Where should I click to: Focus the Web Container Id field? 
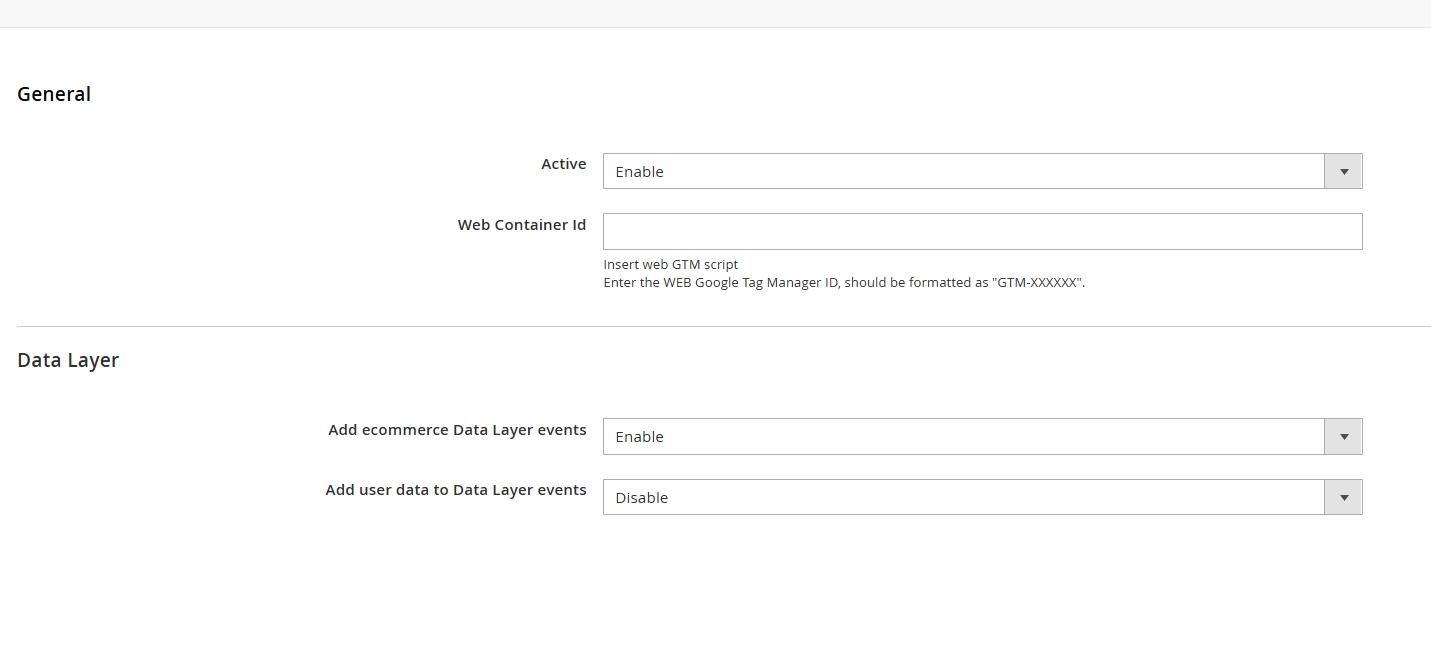point(982,231)
